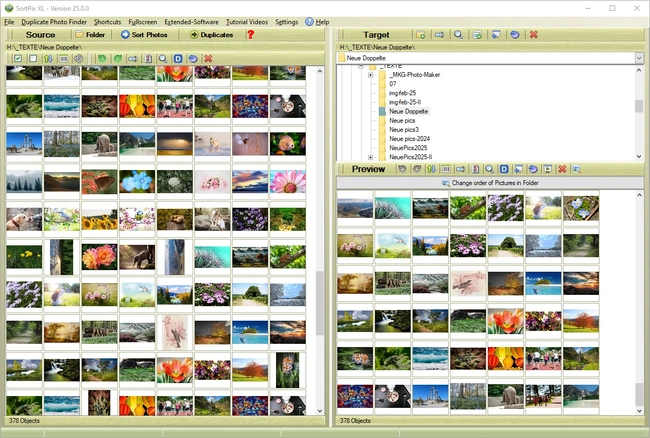Click the select all checkmark icon in Source toolbar
This screenshot has width=650, height=438.
point(19,59)
